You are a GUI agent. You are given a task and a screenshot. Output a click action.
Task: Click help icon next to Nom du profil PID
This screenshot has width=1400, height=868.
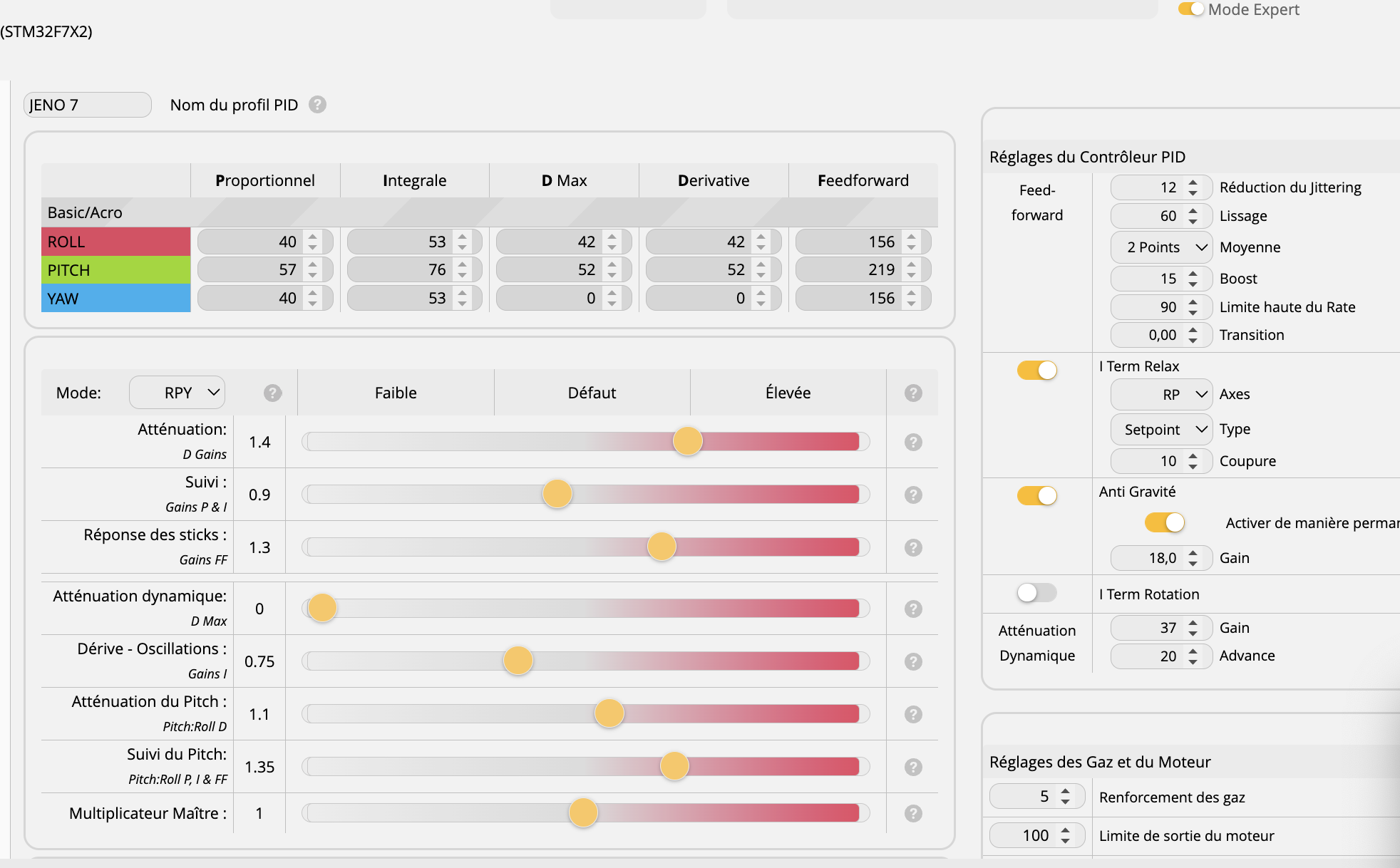pyautogui.click(x=317, y=105)
